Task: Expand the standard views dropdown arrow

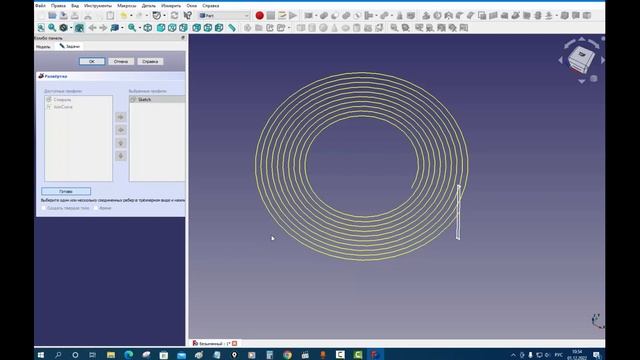Action: tap(122, 28)
